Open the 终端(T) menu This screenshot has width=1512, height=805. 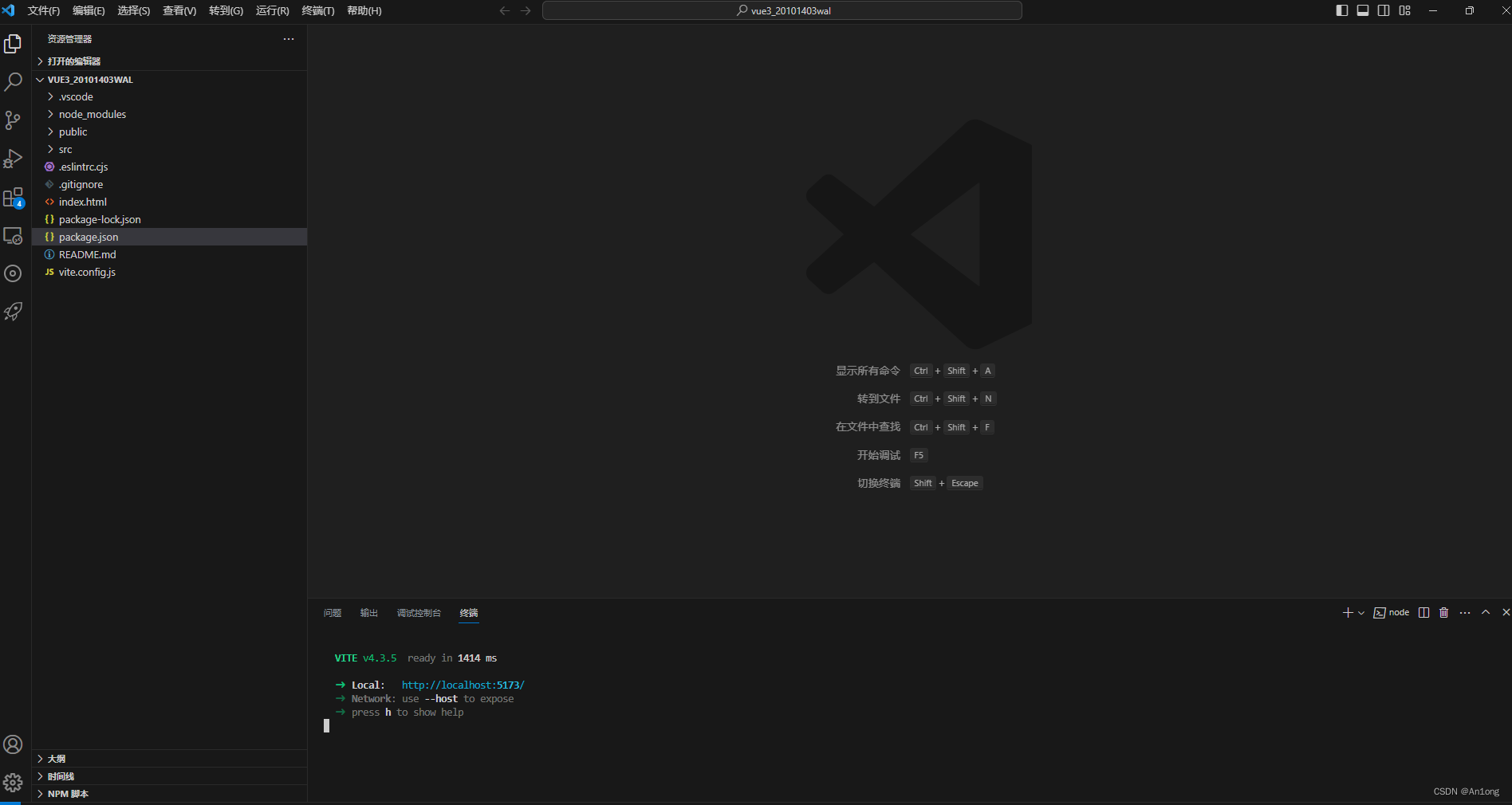(x=317, y=10)
